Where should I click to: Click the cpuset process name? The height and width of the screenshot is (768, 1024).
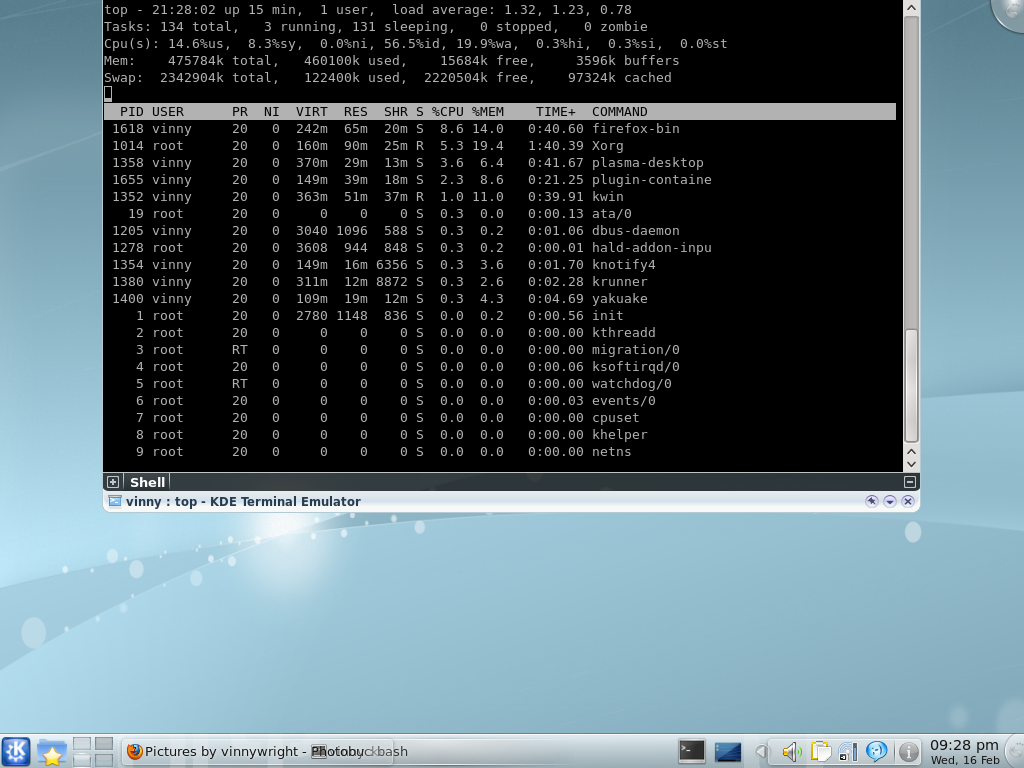point(615,417)
